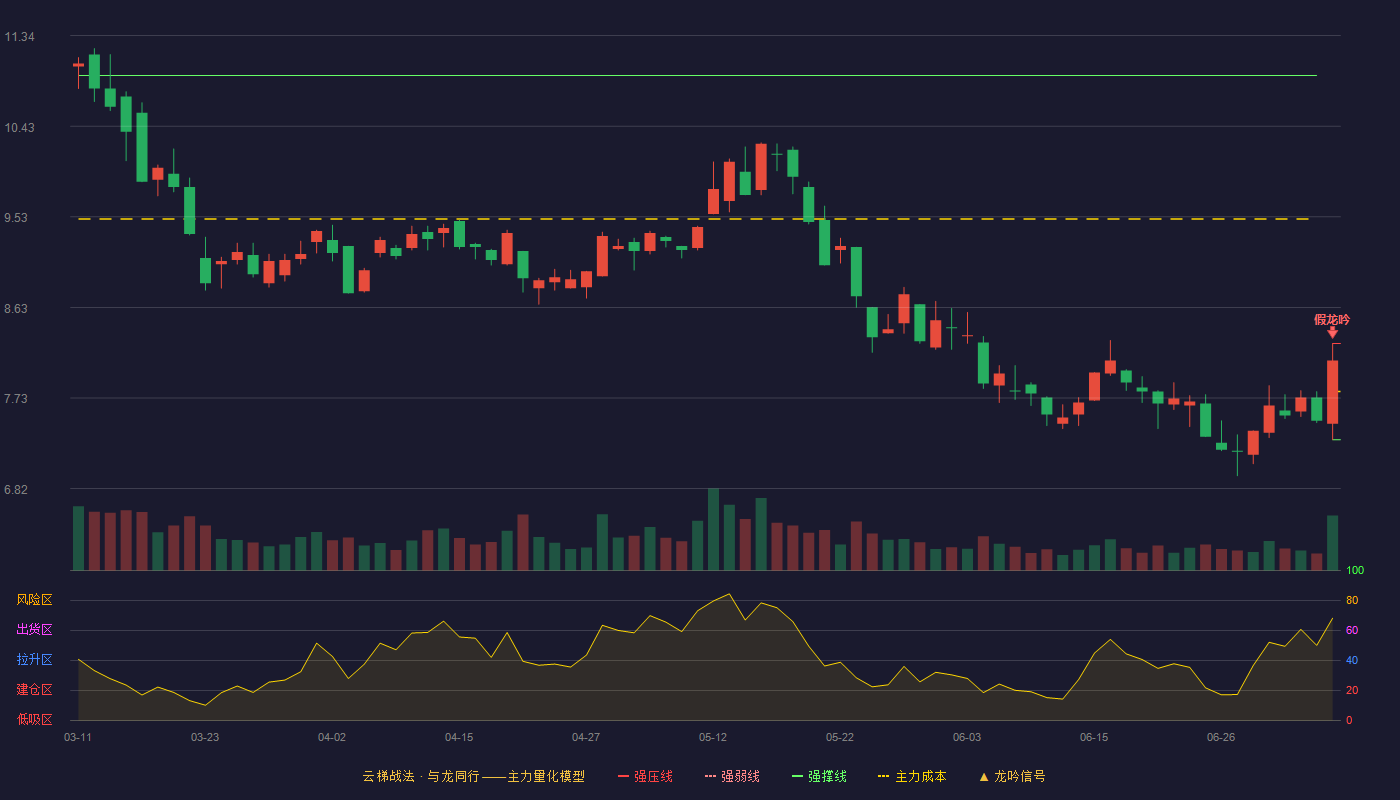The height and width of the screenshot is (800, 1400).
Task: Click the 20 indicator scale value
Action: (1352, 690)
